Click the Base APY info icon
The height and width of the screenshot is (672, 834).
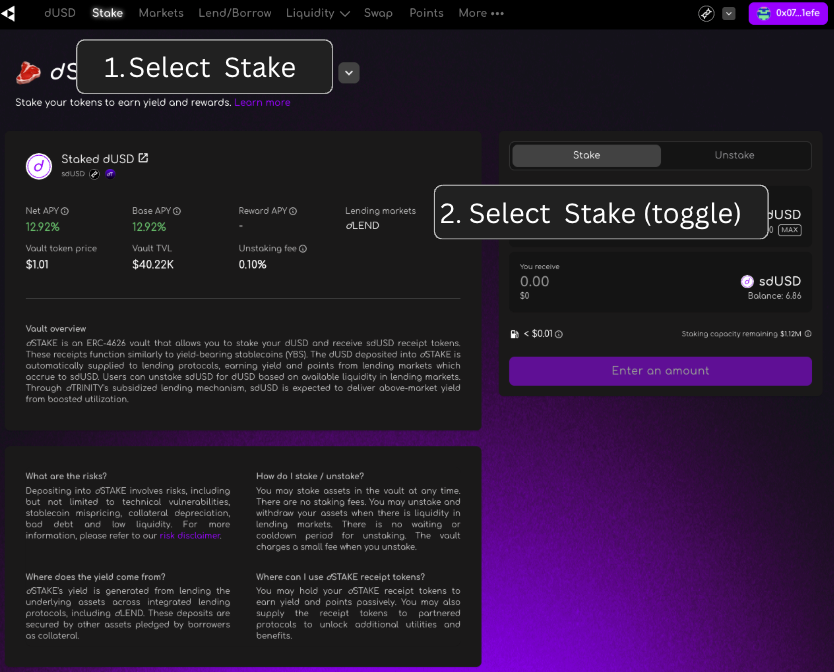(x=177, y=212)
